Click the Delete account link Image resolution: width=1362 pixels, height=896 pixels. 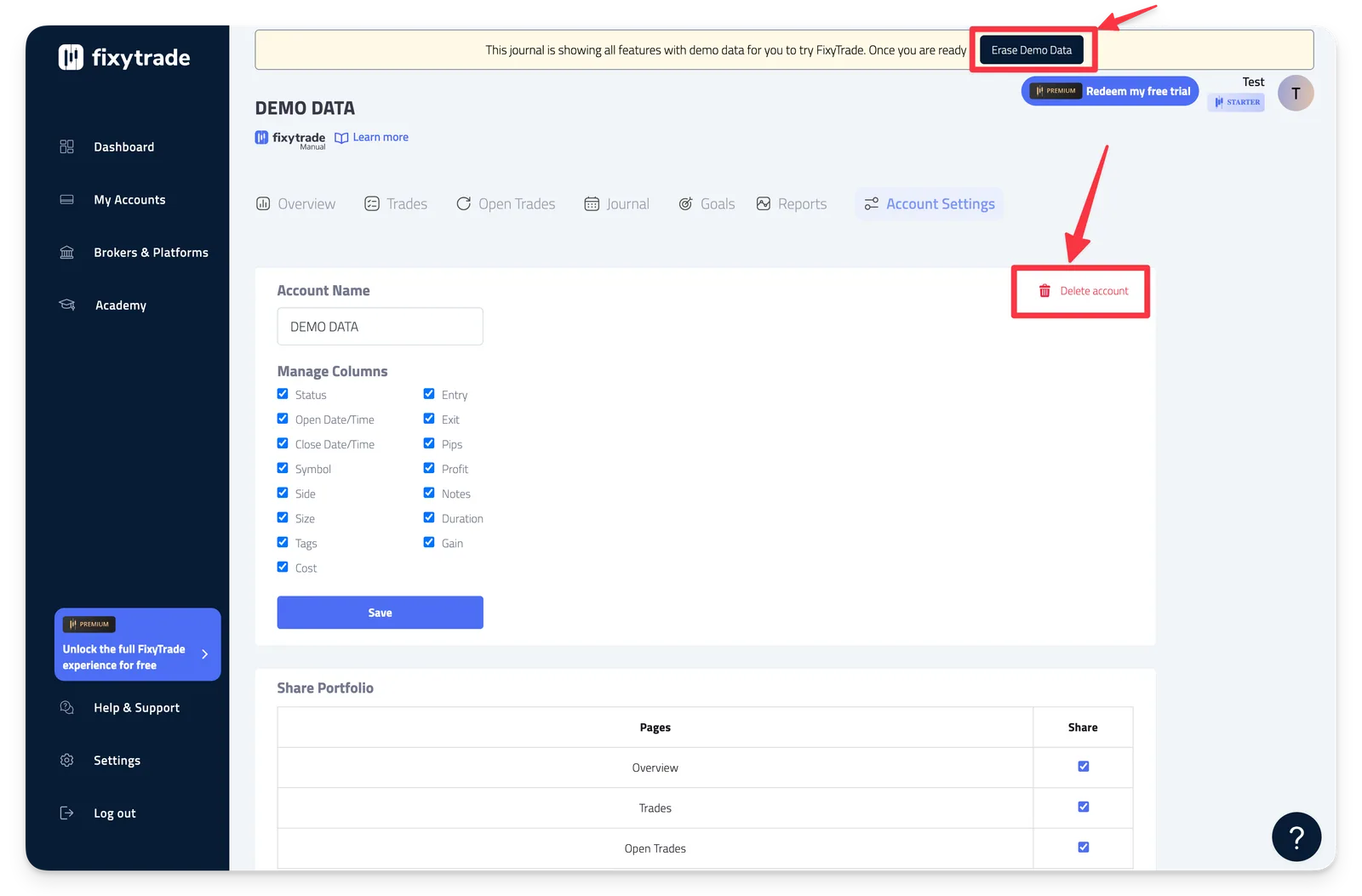point(1083,291)
